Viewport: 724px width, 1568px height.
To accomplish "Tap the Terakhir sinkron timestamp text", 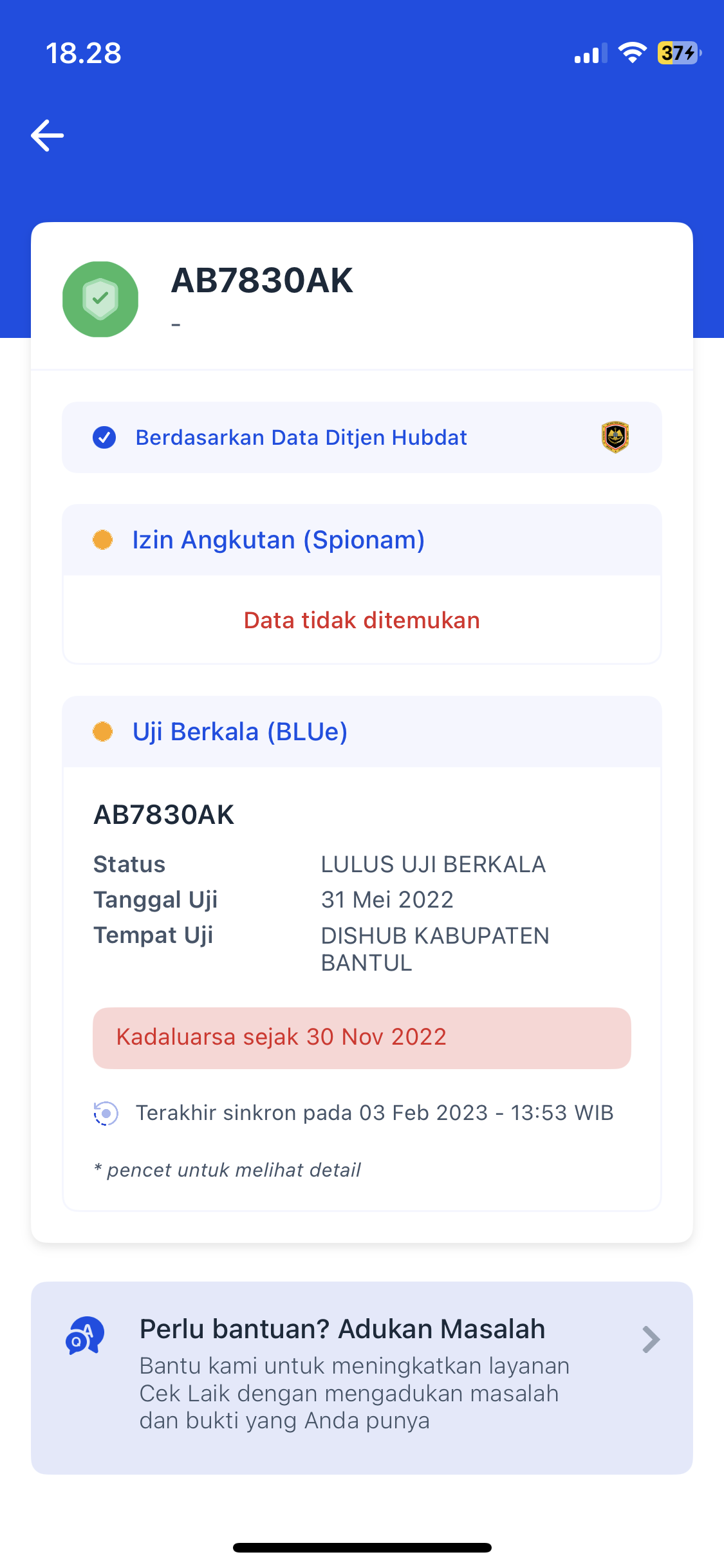I will pos(375,1113).
